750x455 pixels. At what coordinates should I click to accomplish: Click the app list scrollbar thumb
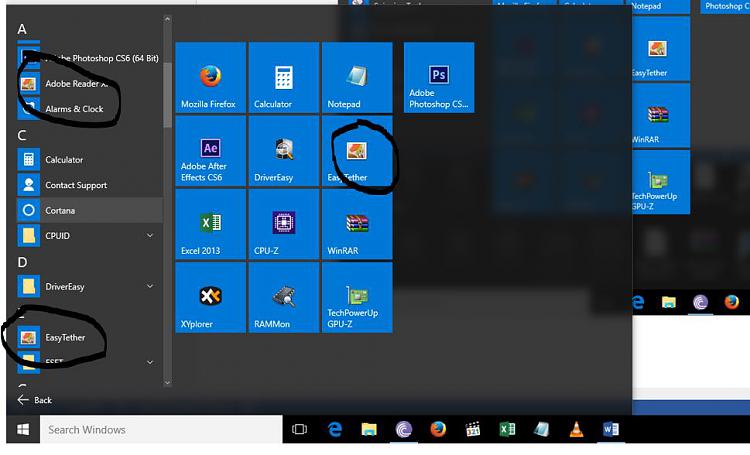(167, 95)
